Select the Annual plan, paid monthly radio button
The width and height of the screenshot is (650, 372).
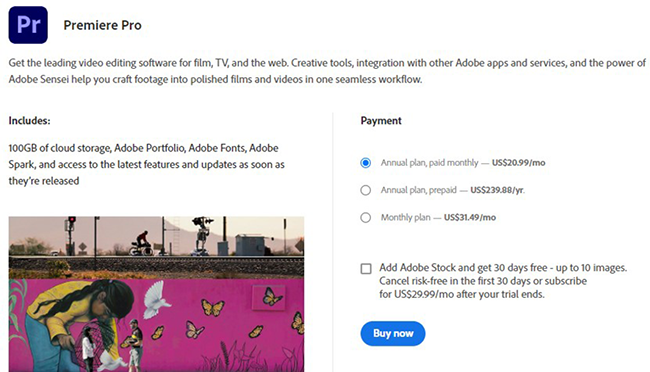pos(365,163)
